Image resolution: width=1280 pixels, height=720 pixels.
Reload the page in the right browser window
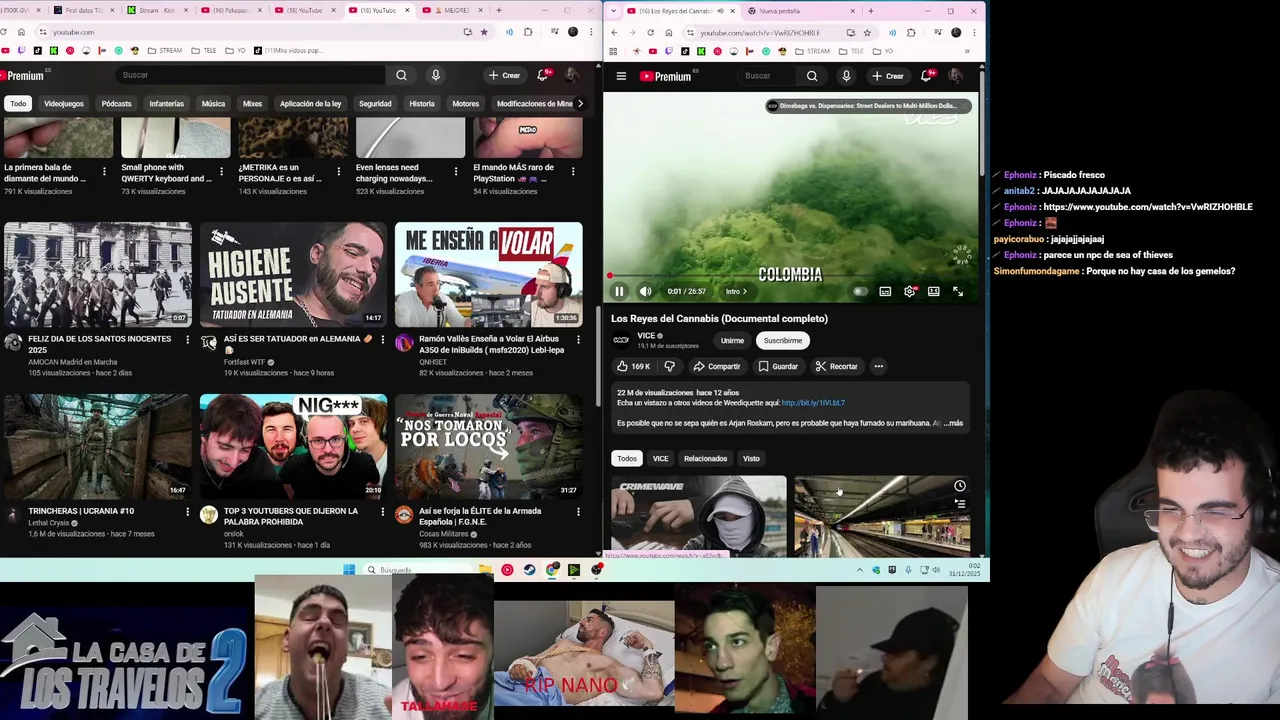pos(650,32)
